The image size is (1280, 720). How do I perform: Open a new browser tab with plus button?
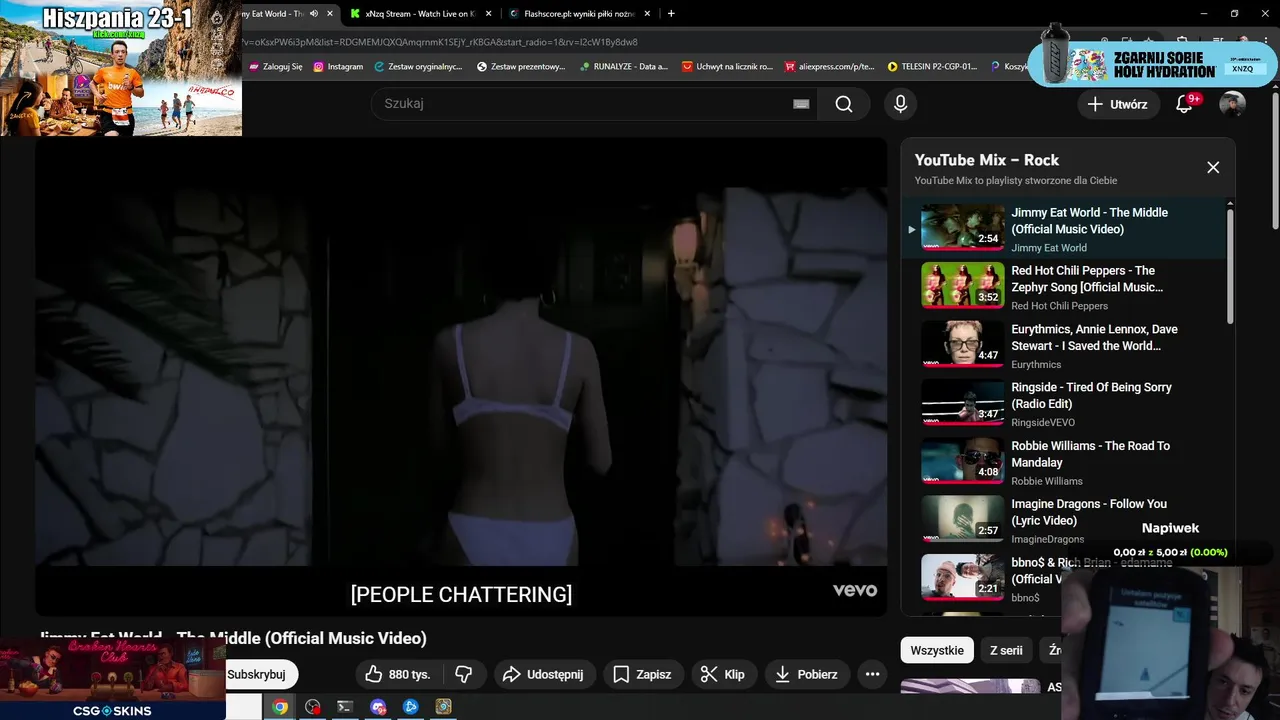[x=671, y=14]
